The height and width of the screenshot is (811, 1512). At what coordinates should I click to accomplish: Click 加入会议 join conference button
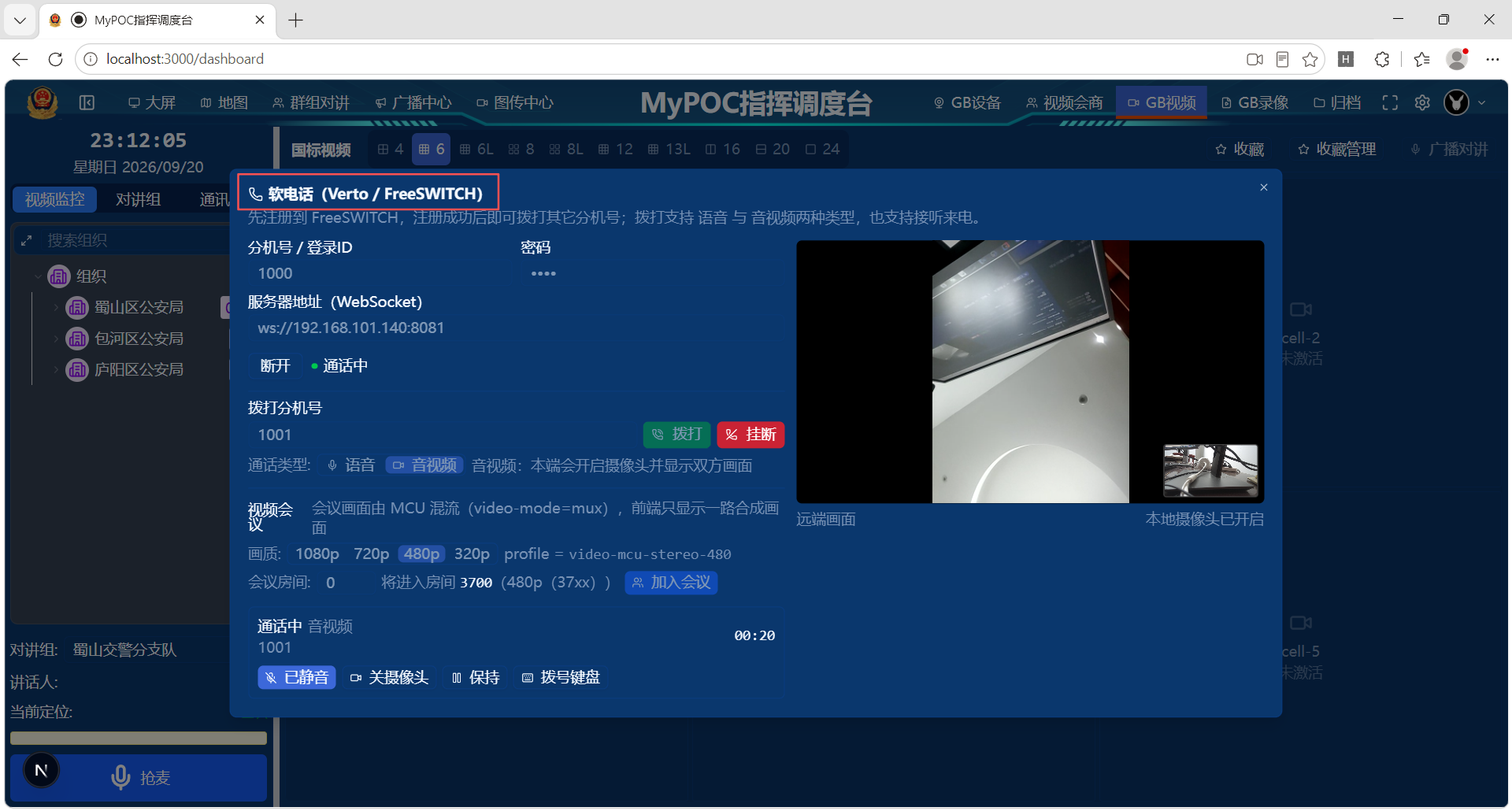[x=671, y=583]
